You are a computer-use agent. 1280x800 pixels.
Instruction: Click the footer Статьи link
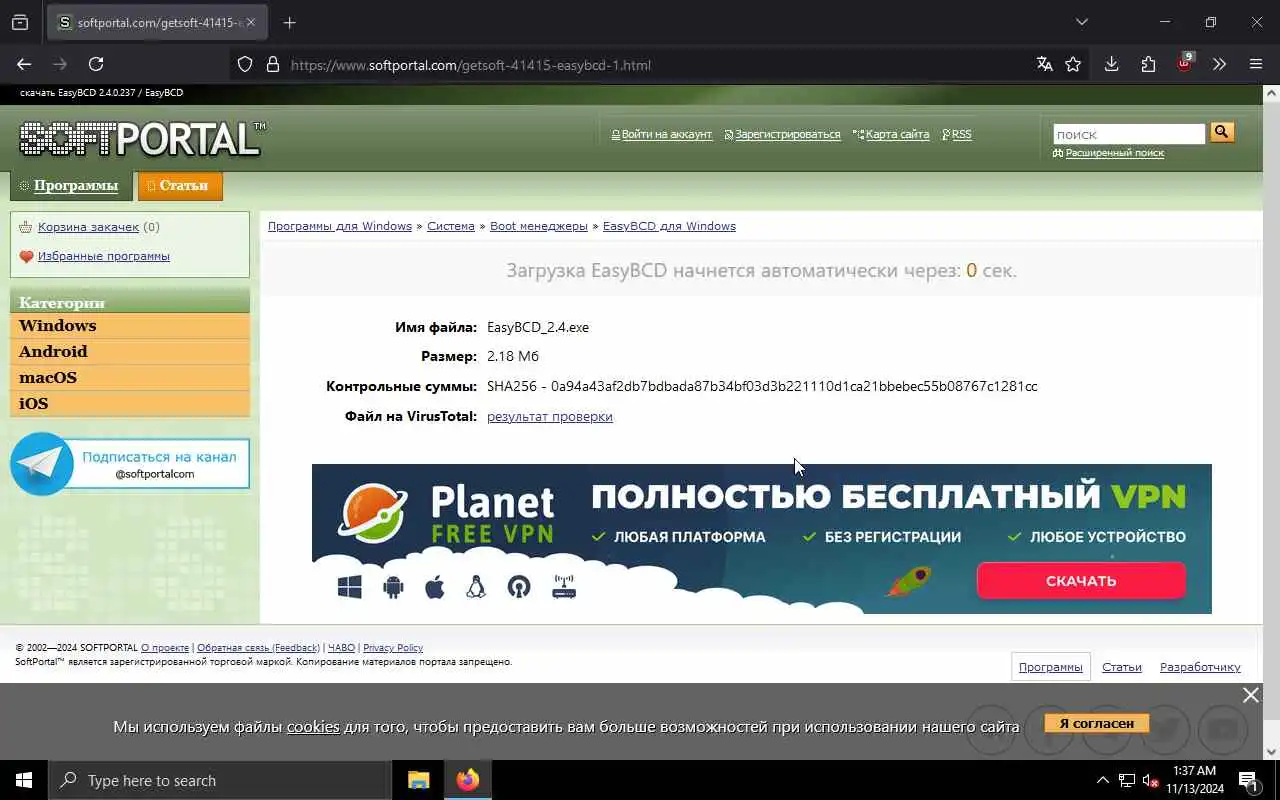(1122, 667)
